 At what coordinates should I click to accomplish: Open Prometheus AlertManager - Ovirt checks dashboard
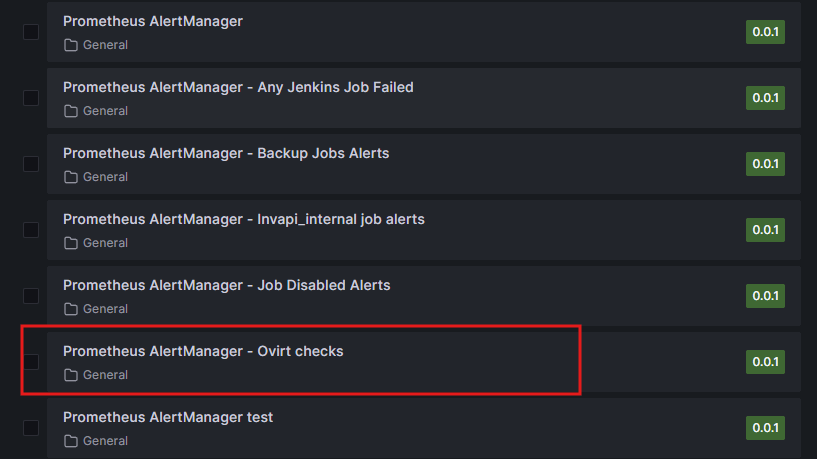[x=203, y=351]
